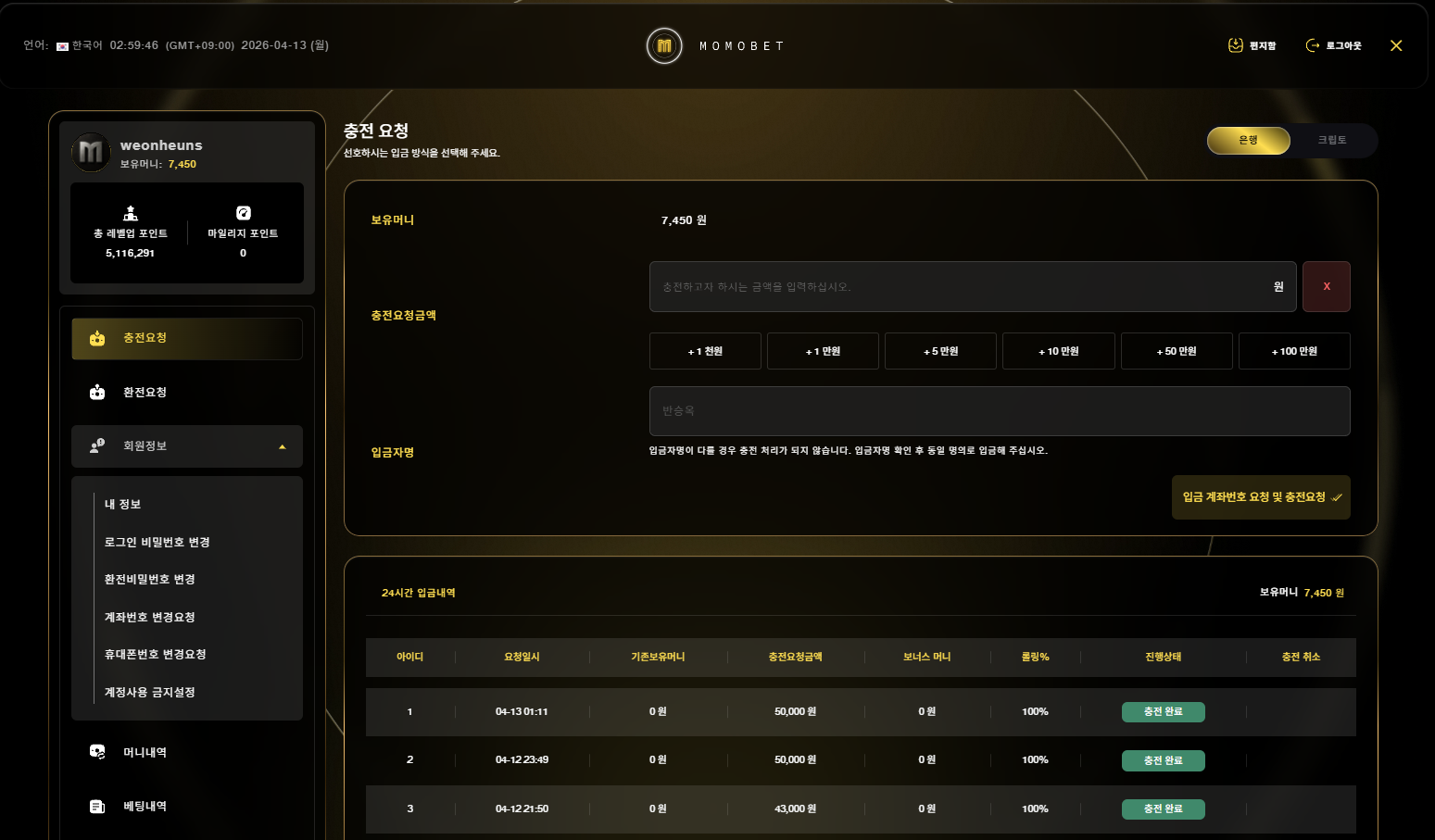Image resolution: width=1435 pixels, height=840 pixels.
Task: Clear amount with red X button
Action: pos(1326,287)
